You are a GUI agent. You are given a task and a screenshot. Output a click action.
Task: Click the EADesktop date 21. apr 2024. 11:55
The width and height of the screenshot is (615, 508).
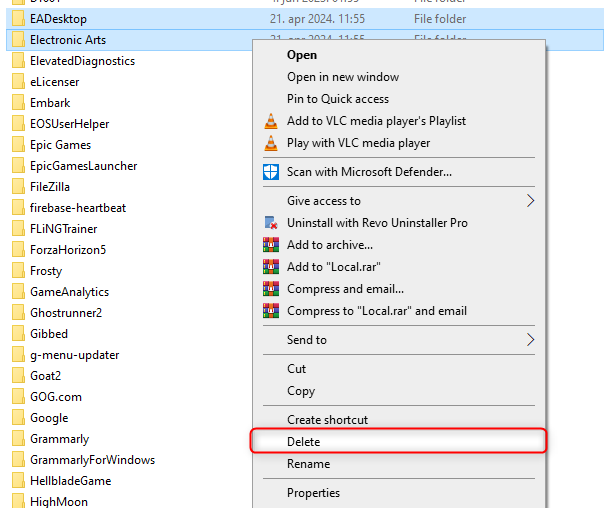317,19
